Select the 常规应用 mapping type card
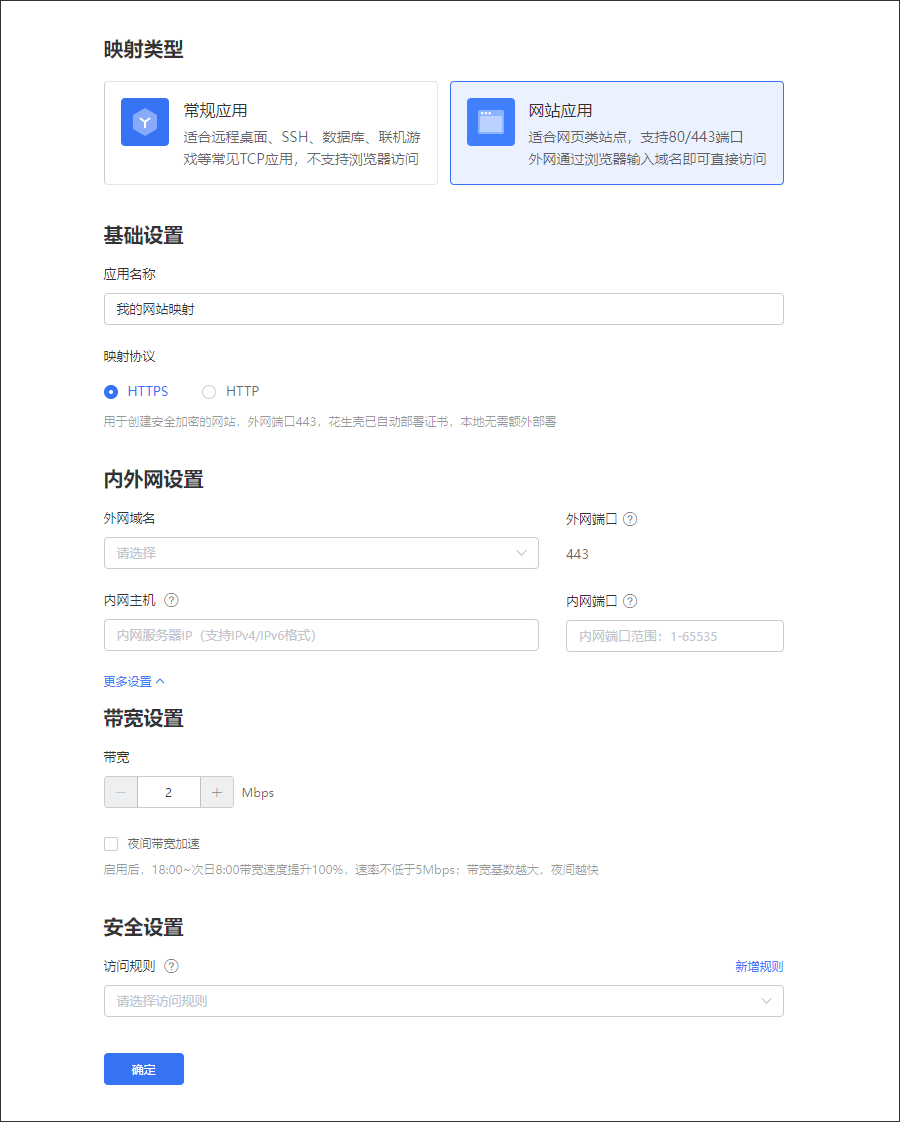The image size is (900, 1122). [270, 133]
